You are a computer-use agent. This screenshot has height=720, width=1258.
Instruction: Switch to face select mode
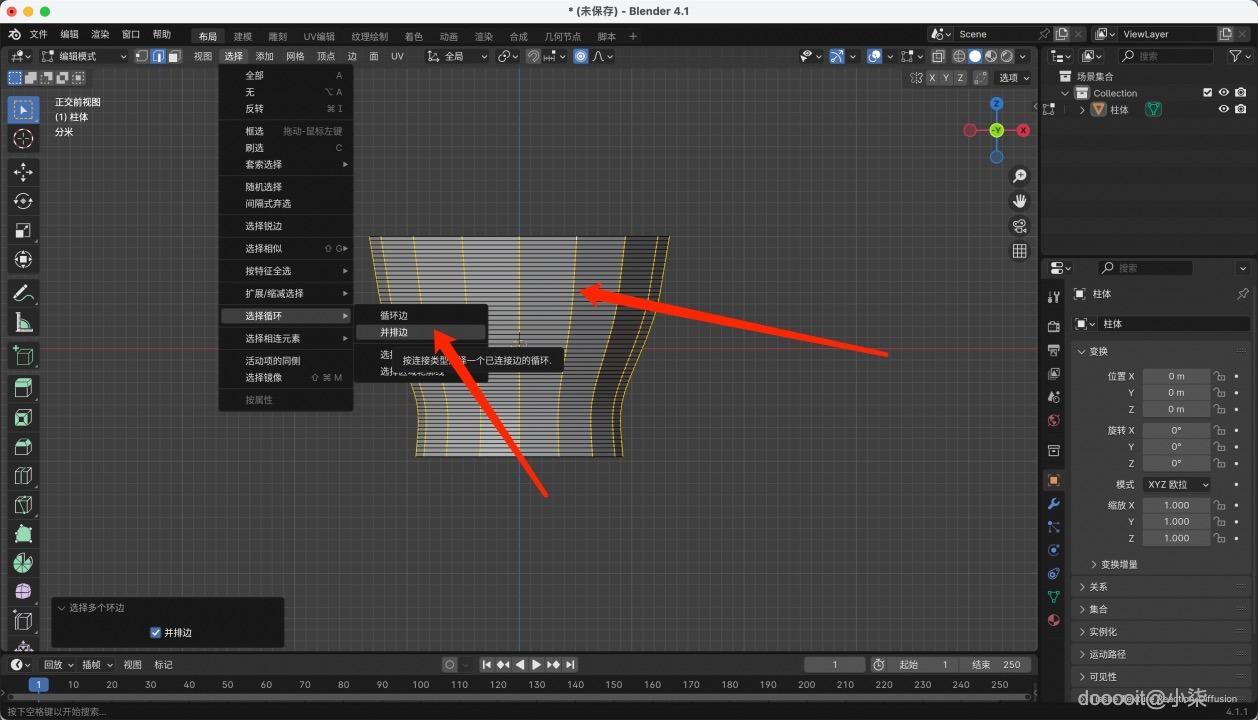pos(175,56)
